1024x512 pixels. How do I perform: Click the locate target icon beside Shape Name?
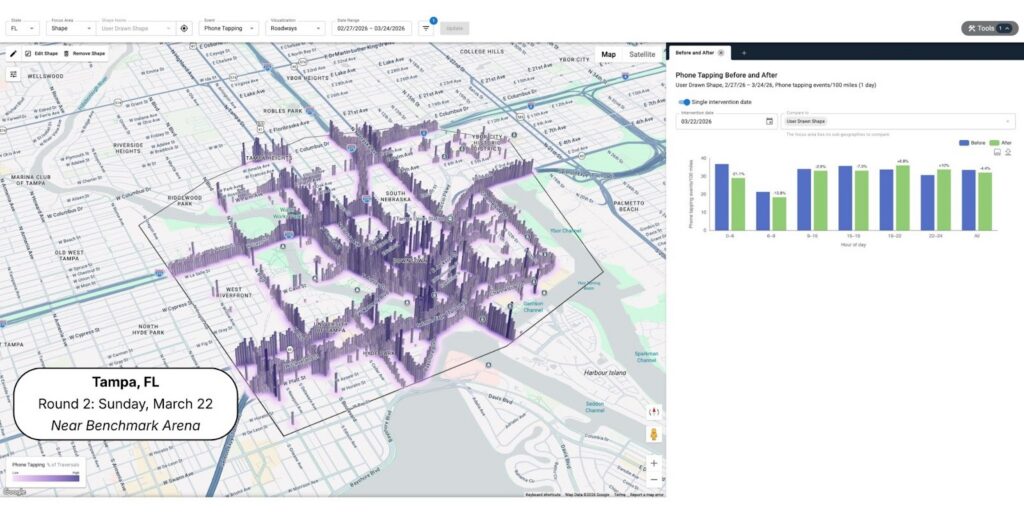184,29
